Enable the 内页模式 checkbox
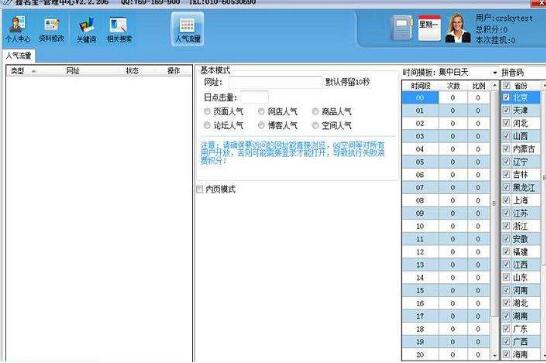 200,189
